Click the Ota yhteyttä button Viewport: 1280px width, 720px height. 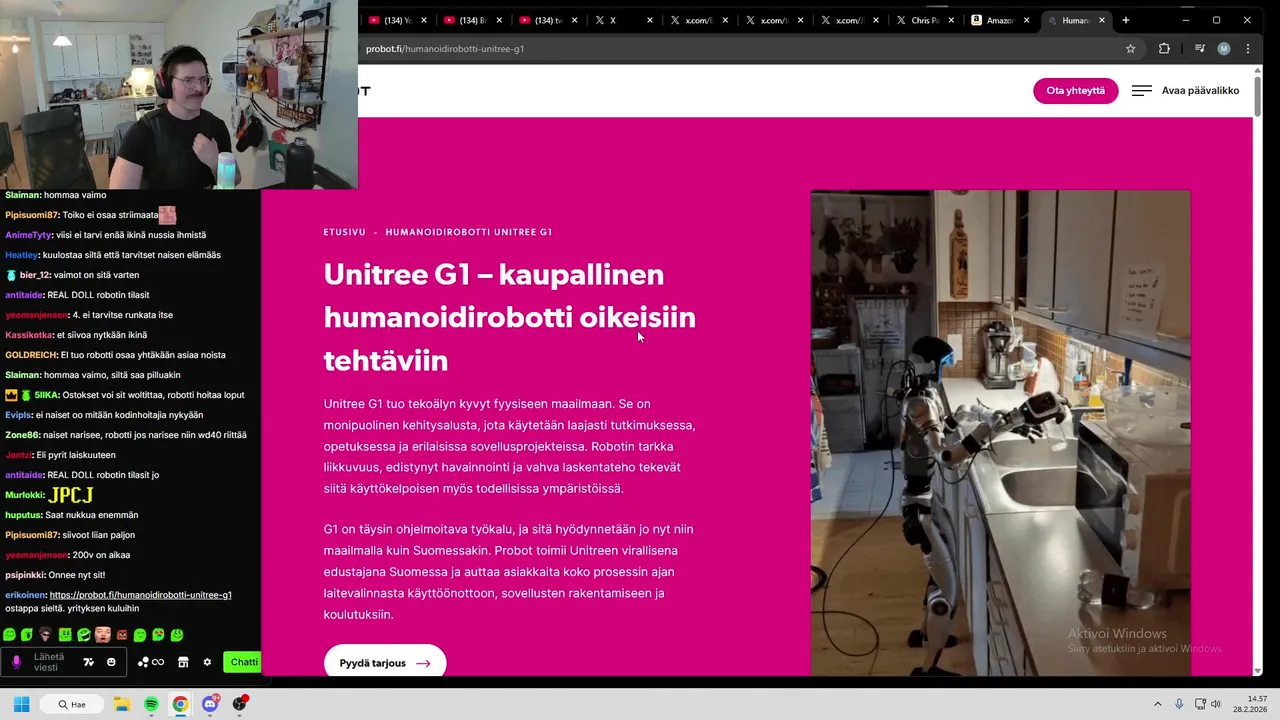coord(1075,90)
